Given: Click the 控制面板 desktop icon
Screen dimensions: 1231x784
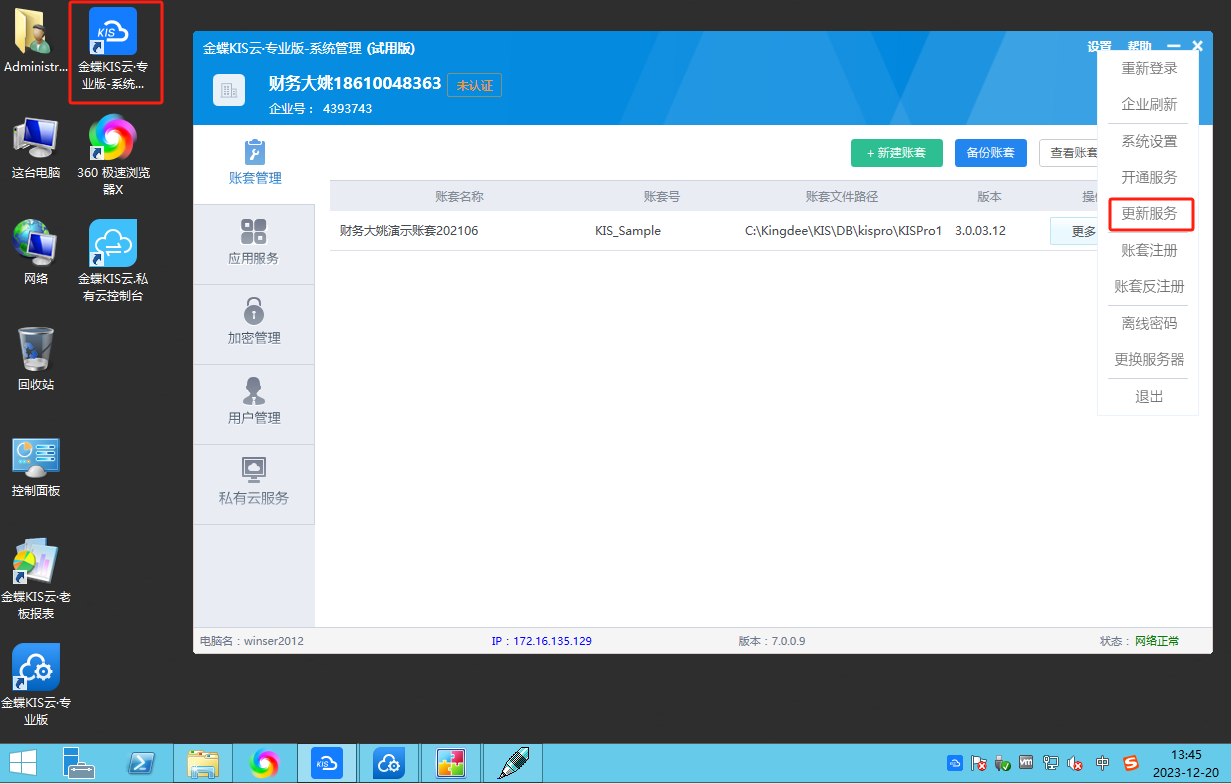Looking at the screenshot, I should (35, 466).
